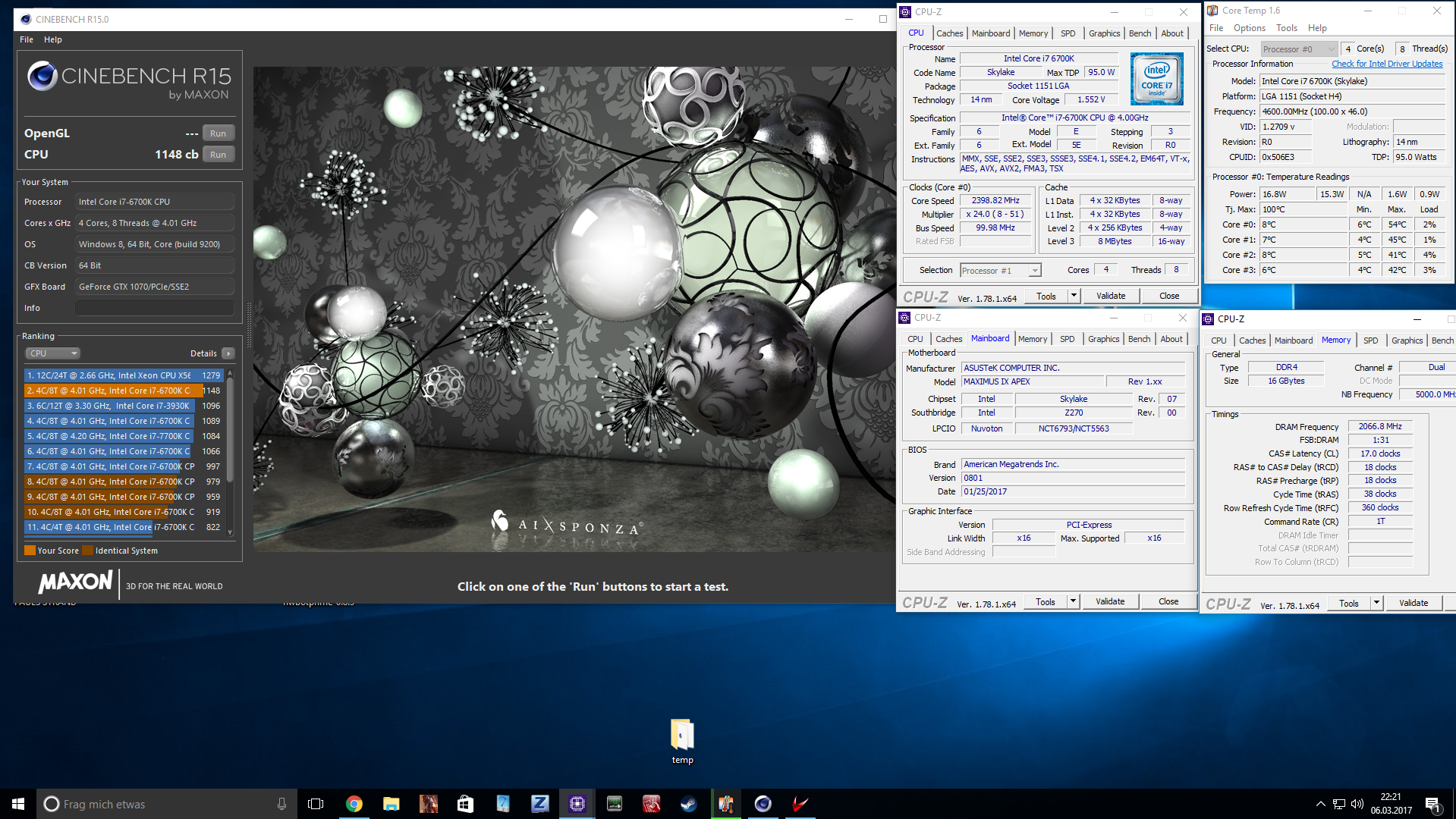Launch Google Chrome from the taskbar
This screenshot has width=1456, height=819.
point(354,804)
